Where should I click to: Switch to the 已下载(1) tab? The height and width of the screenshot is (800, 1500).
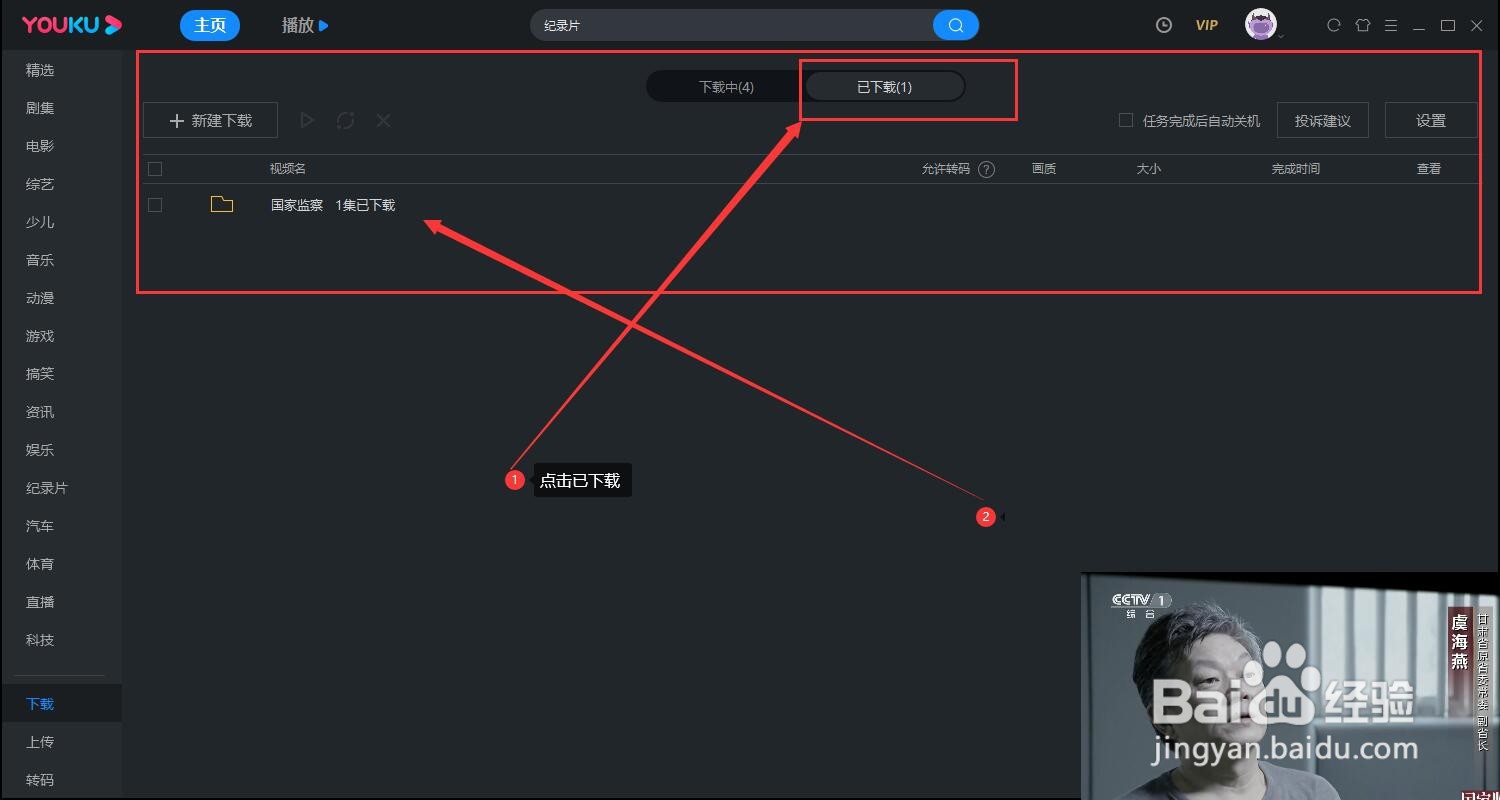click(x=885, y=87)
